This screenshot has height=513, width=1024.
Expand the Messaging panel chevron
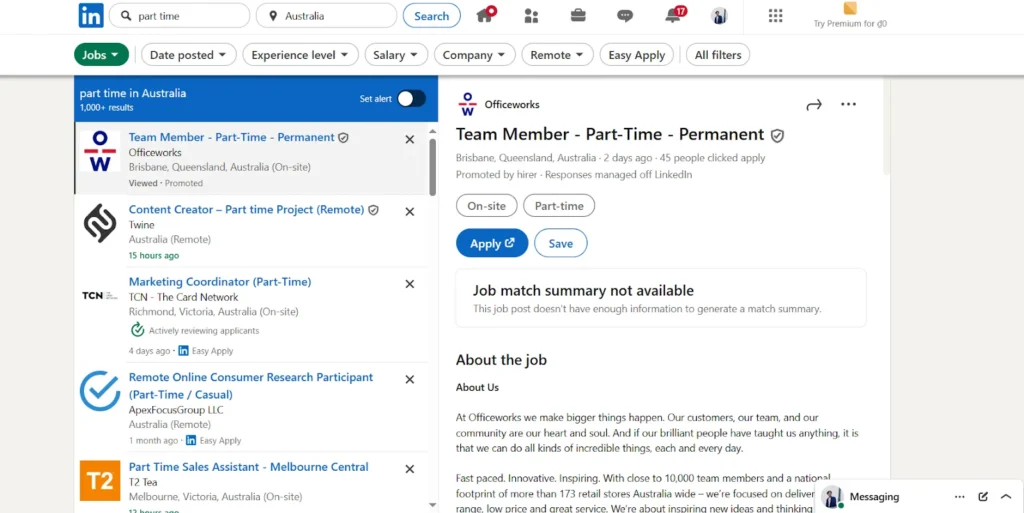(x=1006, y=497)
